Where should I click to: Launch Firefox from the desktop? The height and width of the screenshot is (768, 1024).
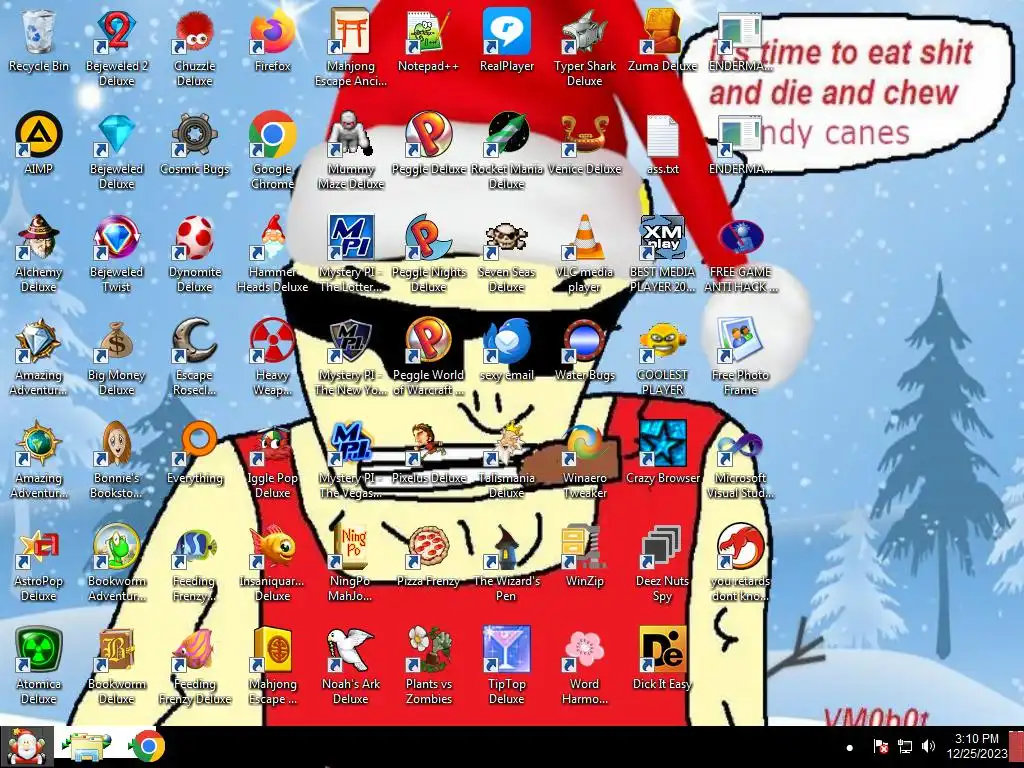(272, 33)
